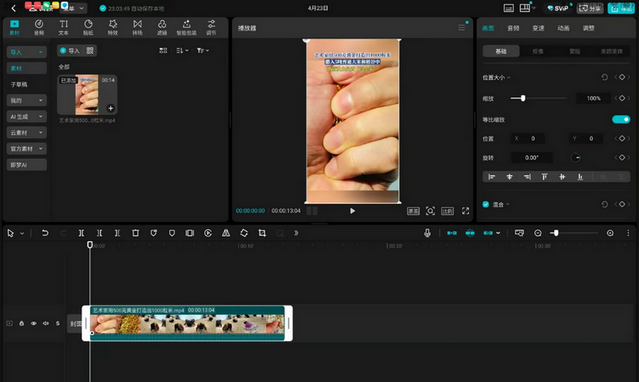
Task: Open the 调节 adjustment panel
Action: [211, 27]
